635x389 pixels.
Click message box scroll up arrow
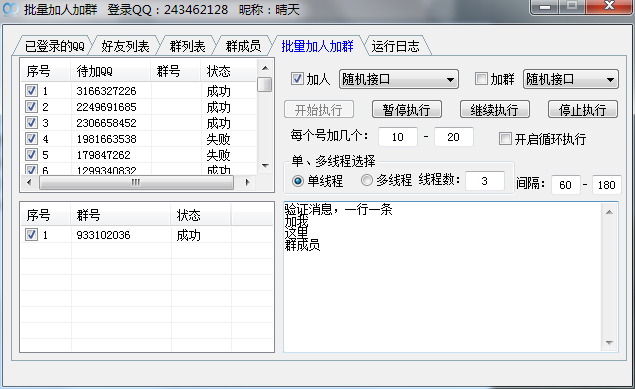pos(609,212)
